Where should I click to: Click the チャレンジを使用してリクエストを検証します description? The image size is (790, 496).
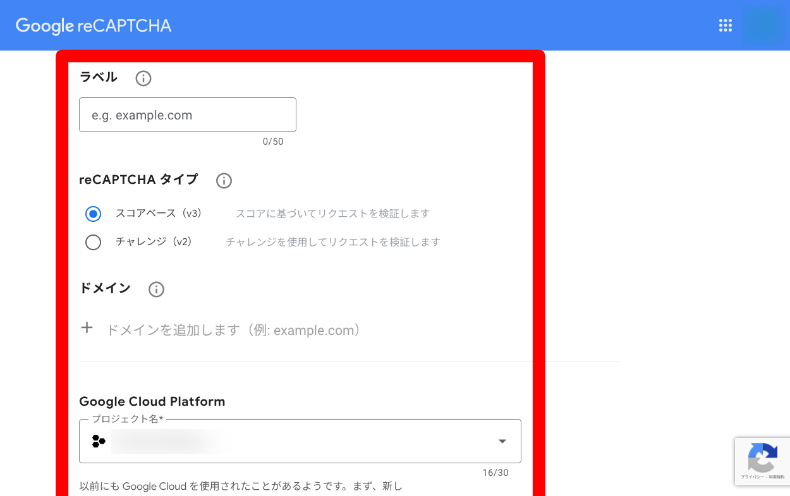click(333, 242)
